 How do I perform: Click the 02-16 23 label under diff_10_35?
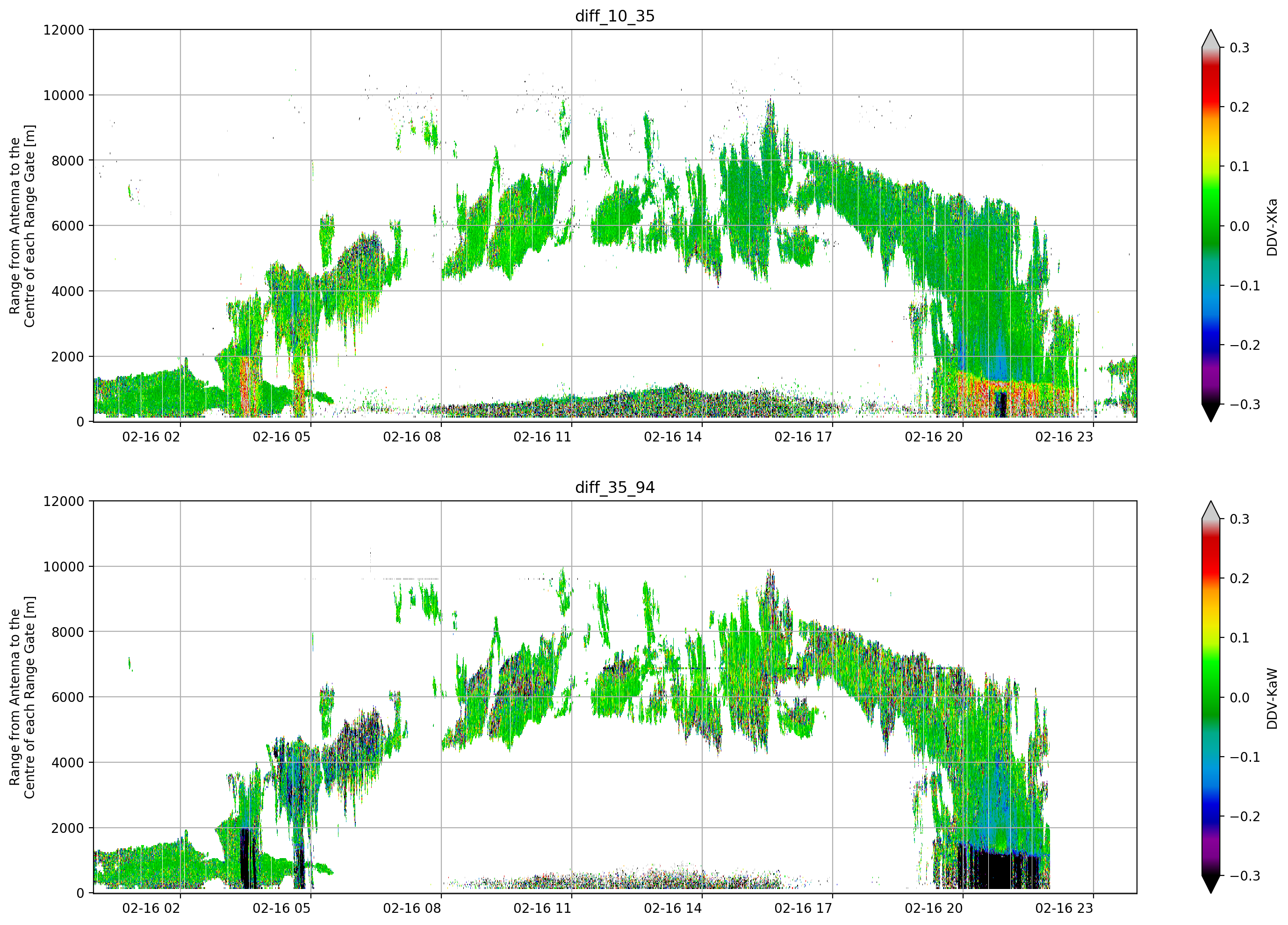point(1064,437)
